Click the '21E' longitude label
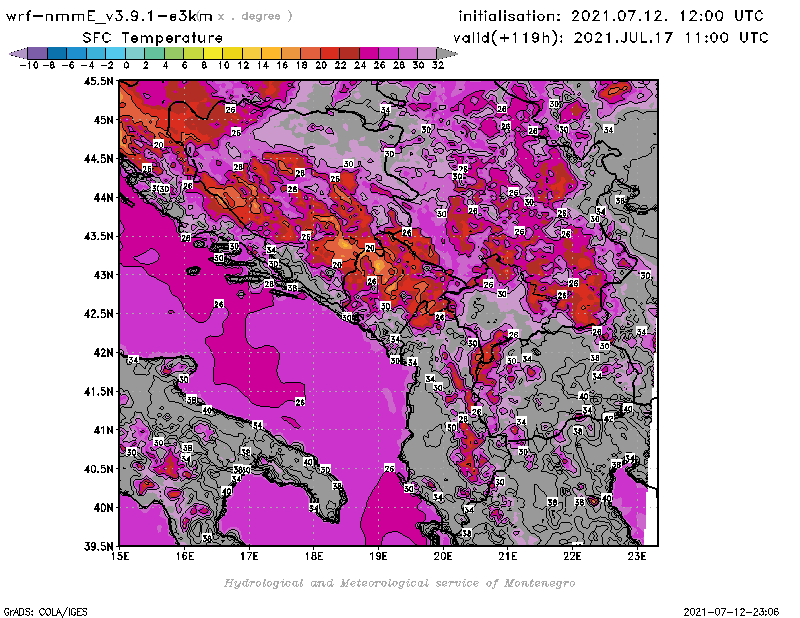Image resolution: width=800 pixels, height=618 pixels. coord(508,556)
